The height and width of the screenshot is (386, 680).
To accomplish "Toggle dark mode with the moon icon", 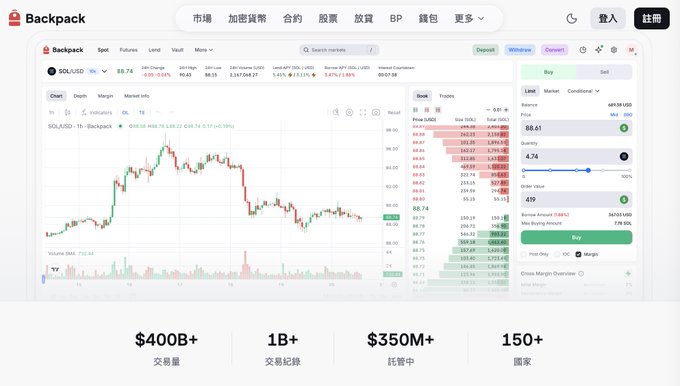I will point(572,19).
